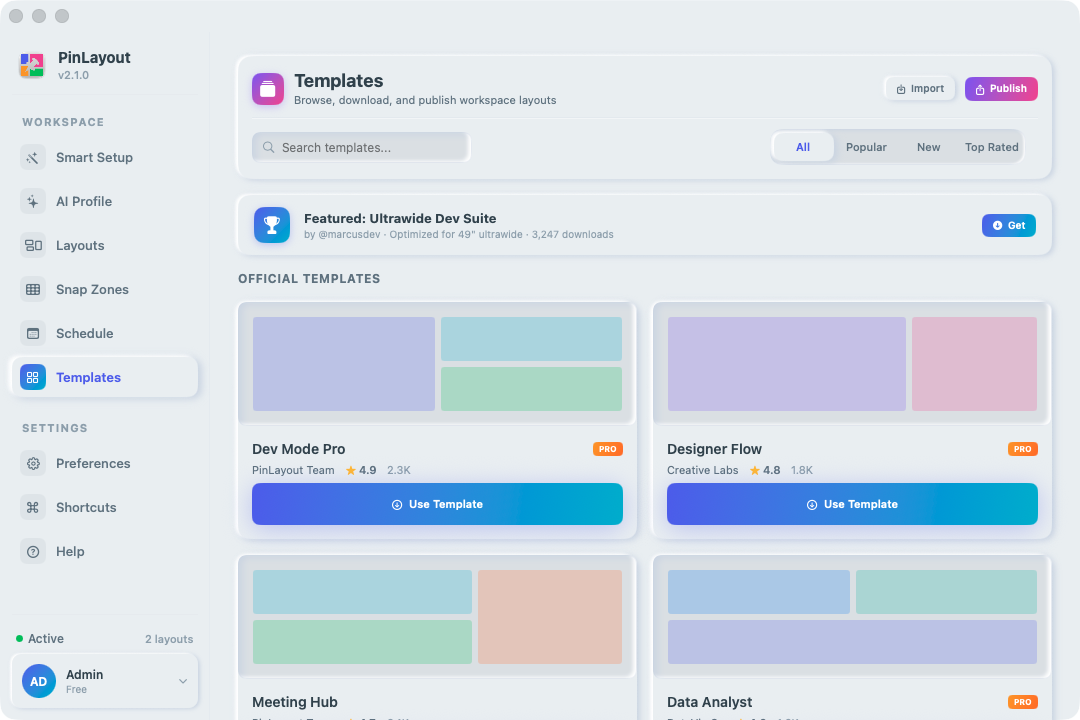Screen dimensions: 1080x720
Task: Click the 2 layouts count
Action: point(169,639)
